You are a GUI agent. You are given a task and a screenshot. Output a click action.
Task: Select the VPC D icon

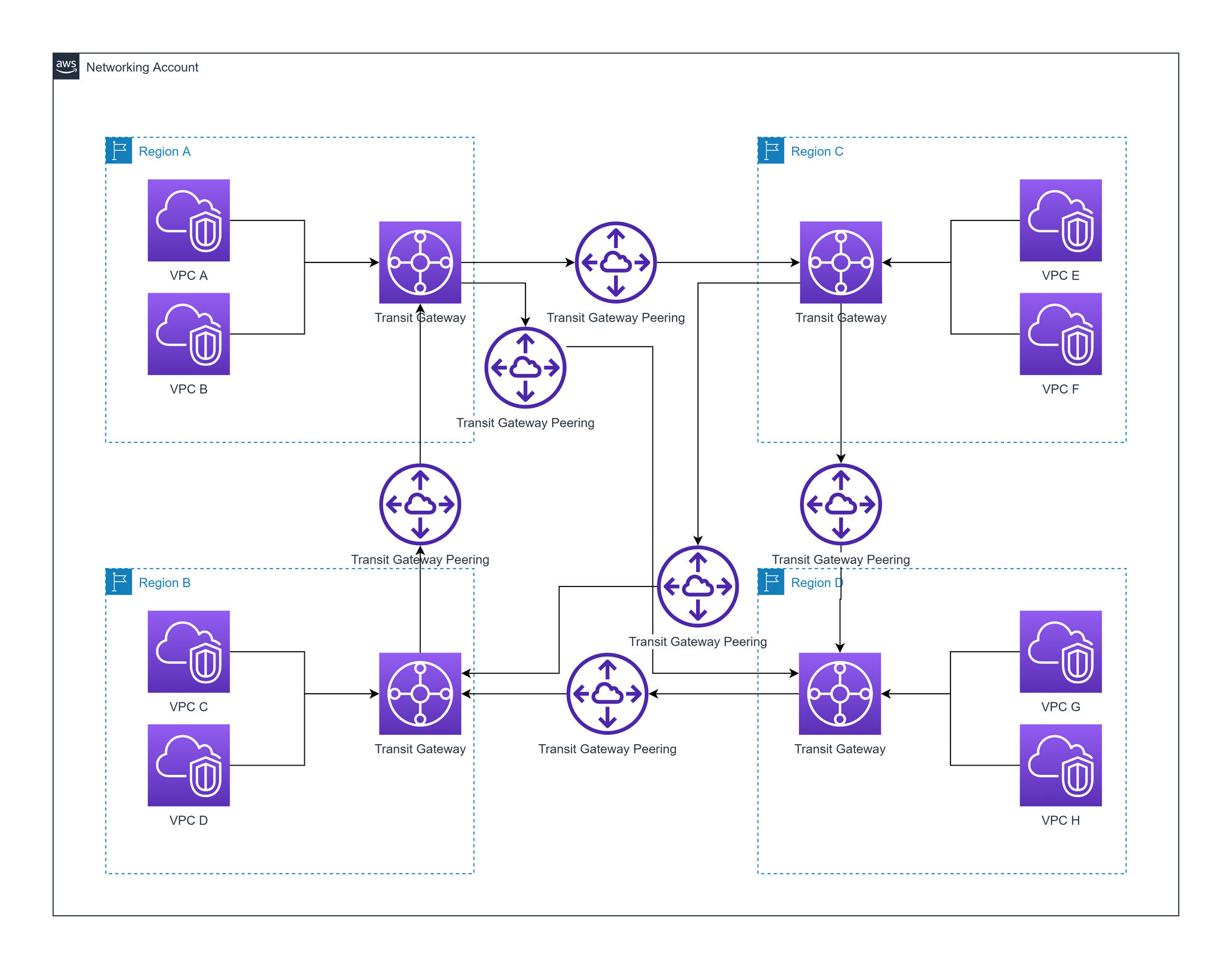[x=188, y=765]
